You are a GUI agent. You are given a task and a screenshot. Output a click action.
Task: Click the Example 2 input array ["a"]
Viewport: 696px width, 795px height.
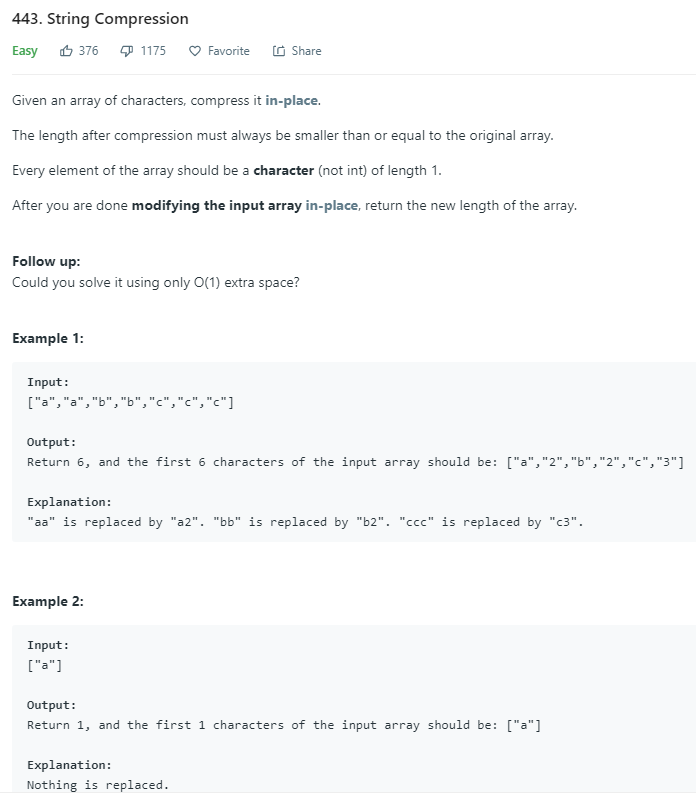[45, 665]
